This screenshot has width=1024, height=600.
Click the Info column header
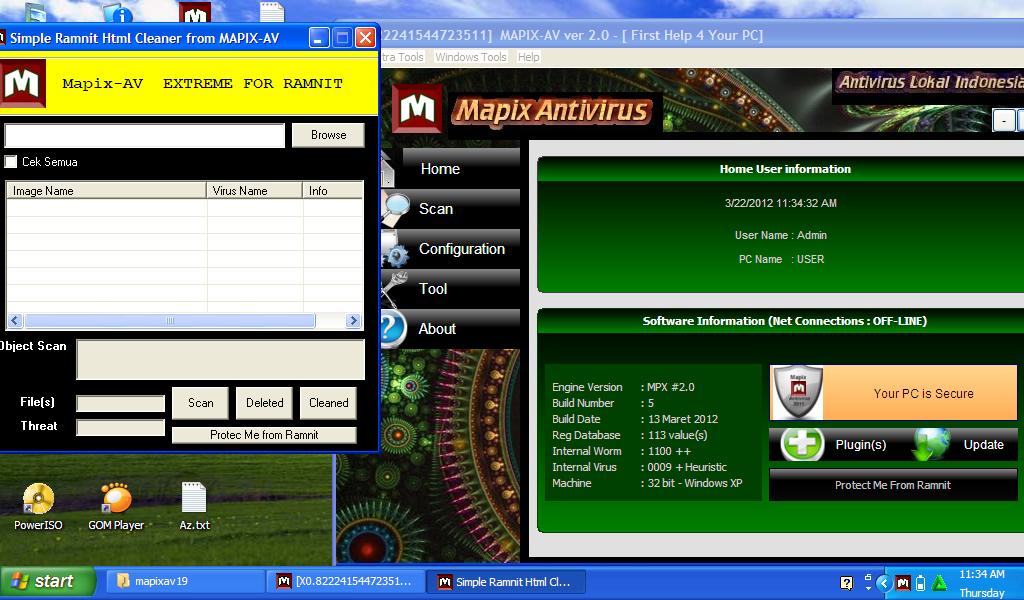(x=332, y=191)
